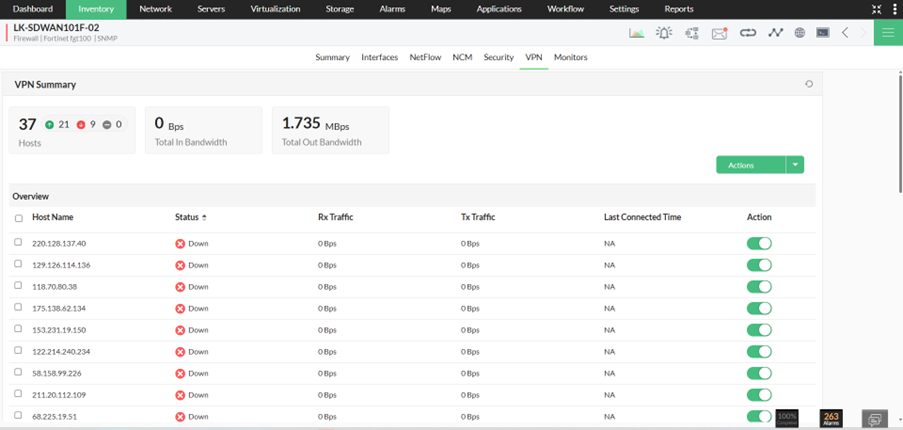Open the graph chart icon in device toolbar
This screenshot has width=903, height=430.
click(636, 33)
